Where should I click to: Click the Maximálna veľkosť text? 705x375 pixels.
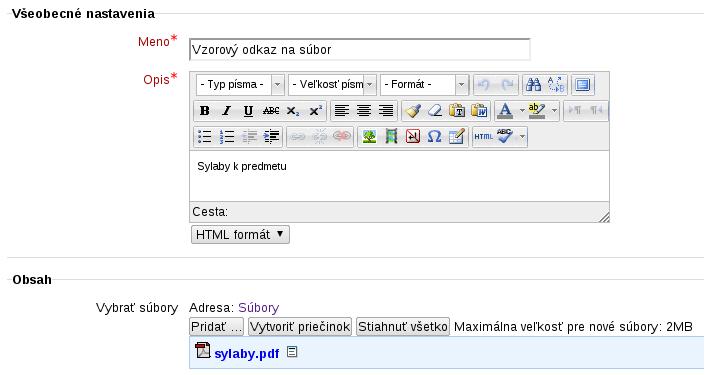pyautogui.click(x=573, y=326)
